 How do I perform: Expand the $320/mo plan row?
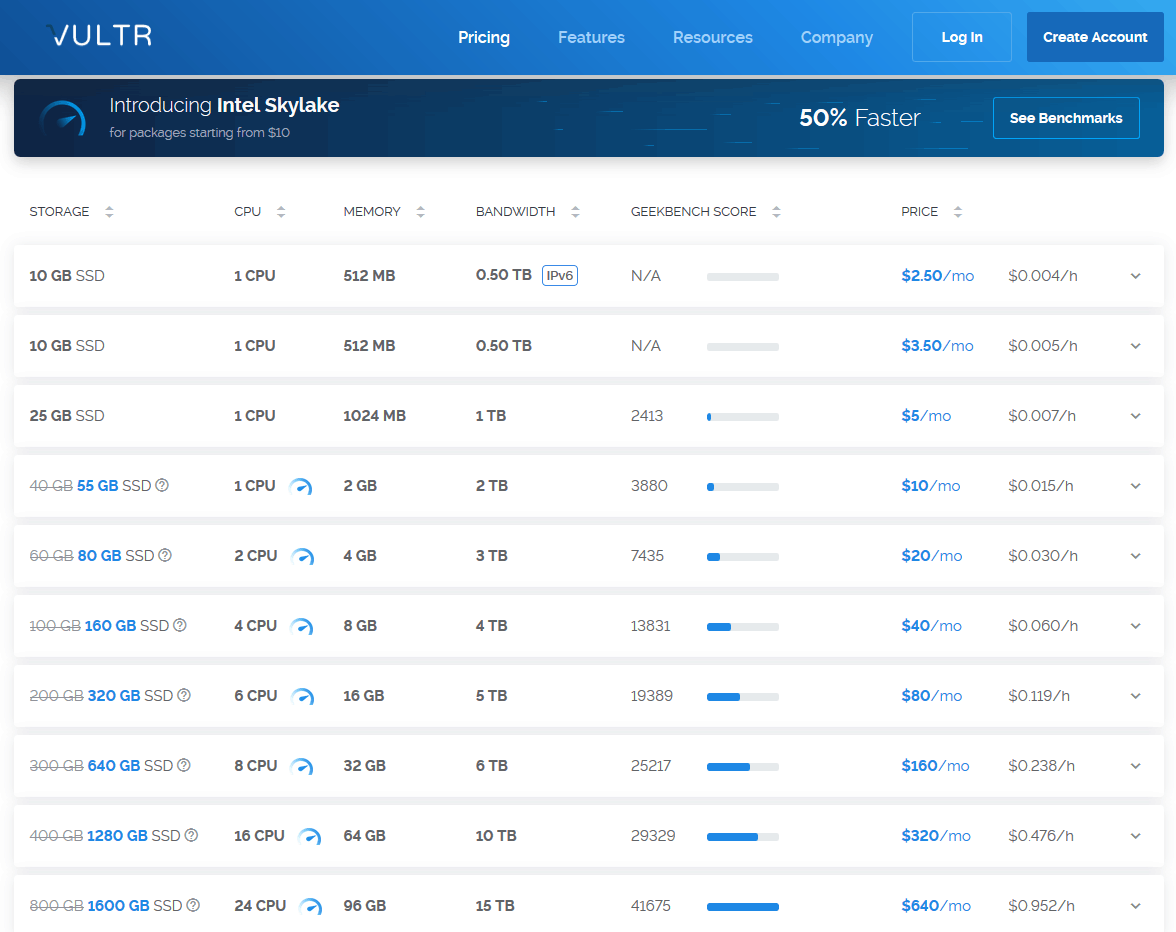[x=1136, y=836]
